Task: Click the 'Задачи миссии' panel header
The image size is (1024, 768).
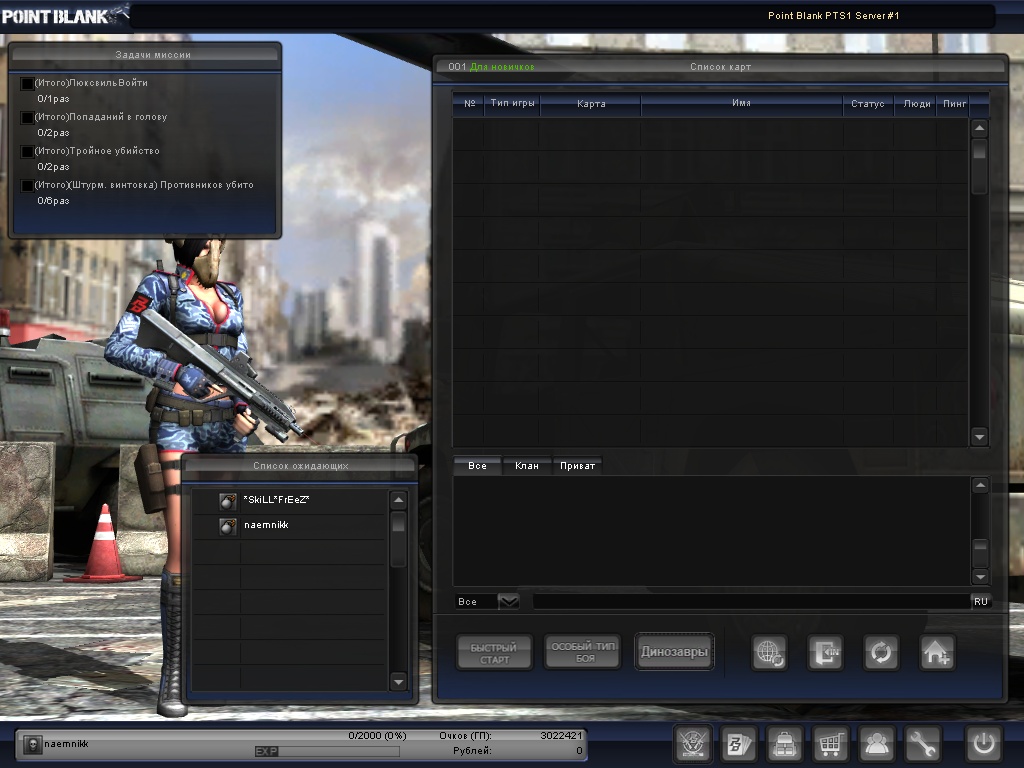Action: (x=146, y=55)
